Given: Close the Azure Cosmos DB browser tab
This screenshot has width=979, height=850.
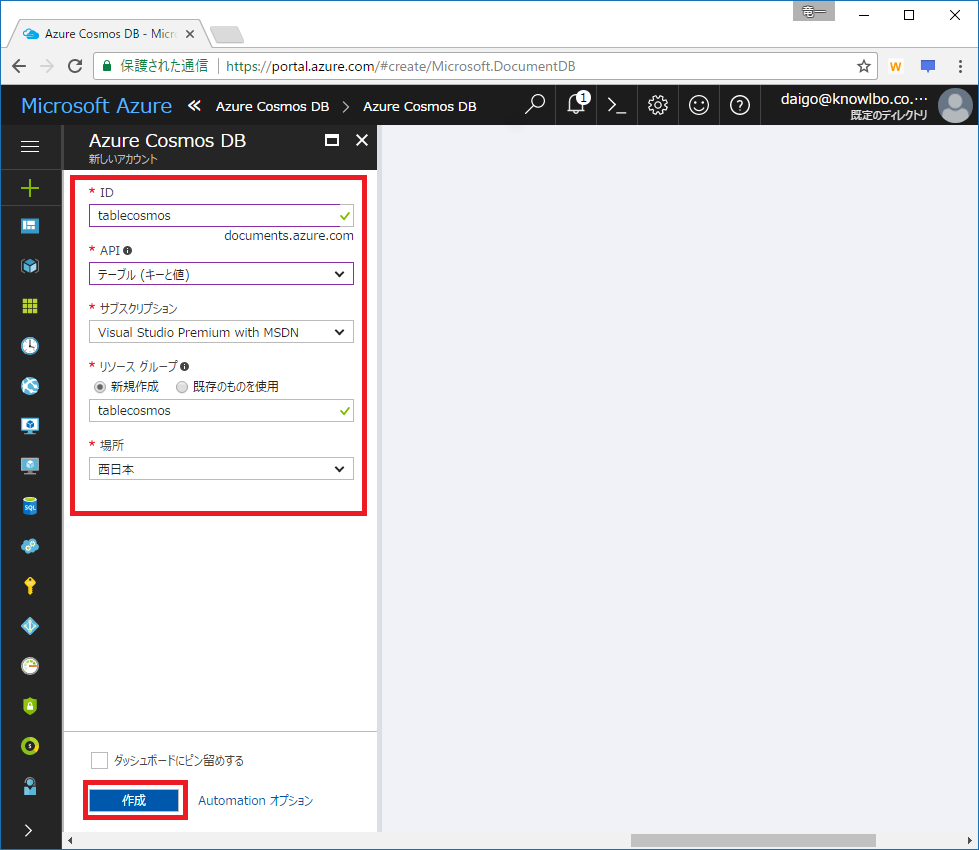Looking at the screenshot, I should pos(190,34).
